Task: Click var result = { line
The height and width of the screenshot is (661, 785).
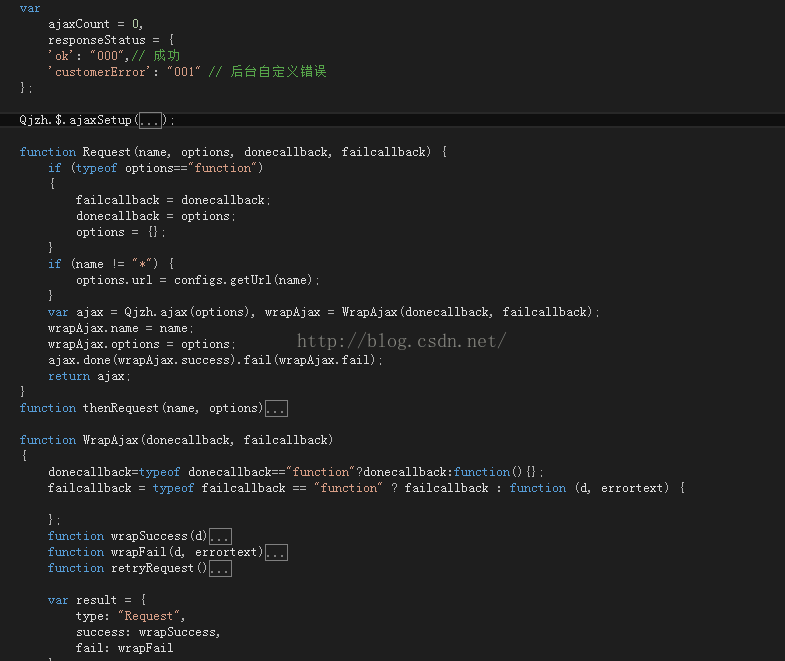Action: click(97, 600)
